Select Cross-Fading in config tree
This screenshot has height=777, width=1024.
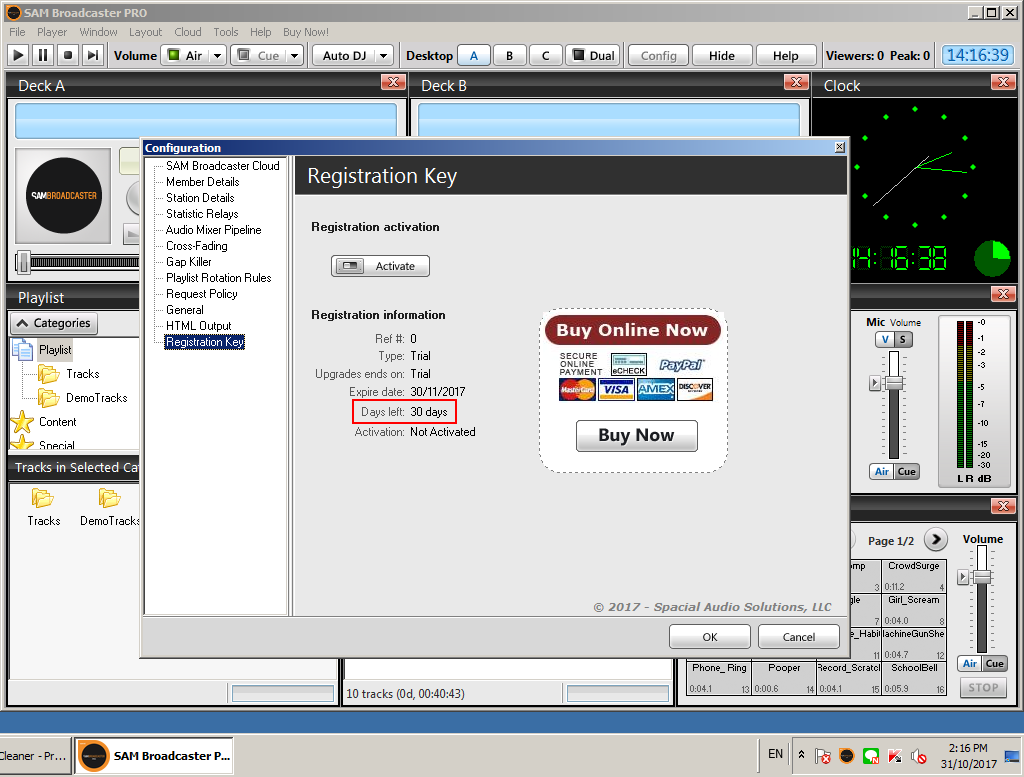coord(197,246)
